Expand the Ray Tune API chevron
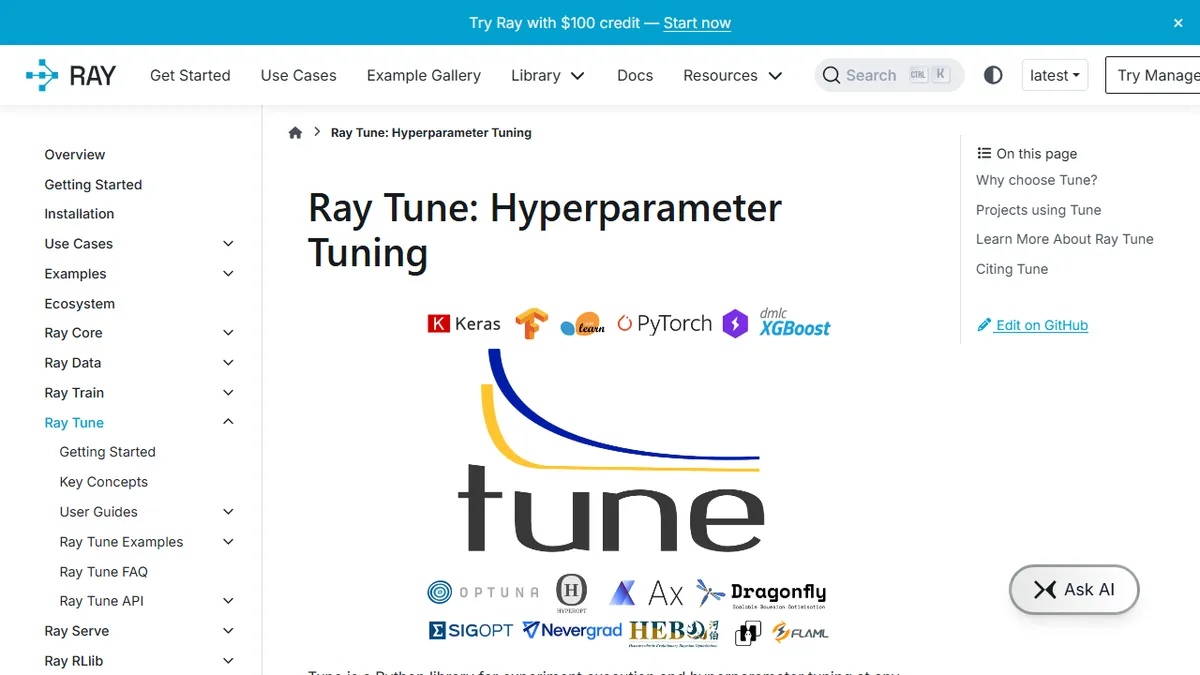1200x675 pixels. pos(228,601)
